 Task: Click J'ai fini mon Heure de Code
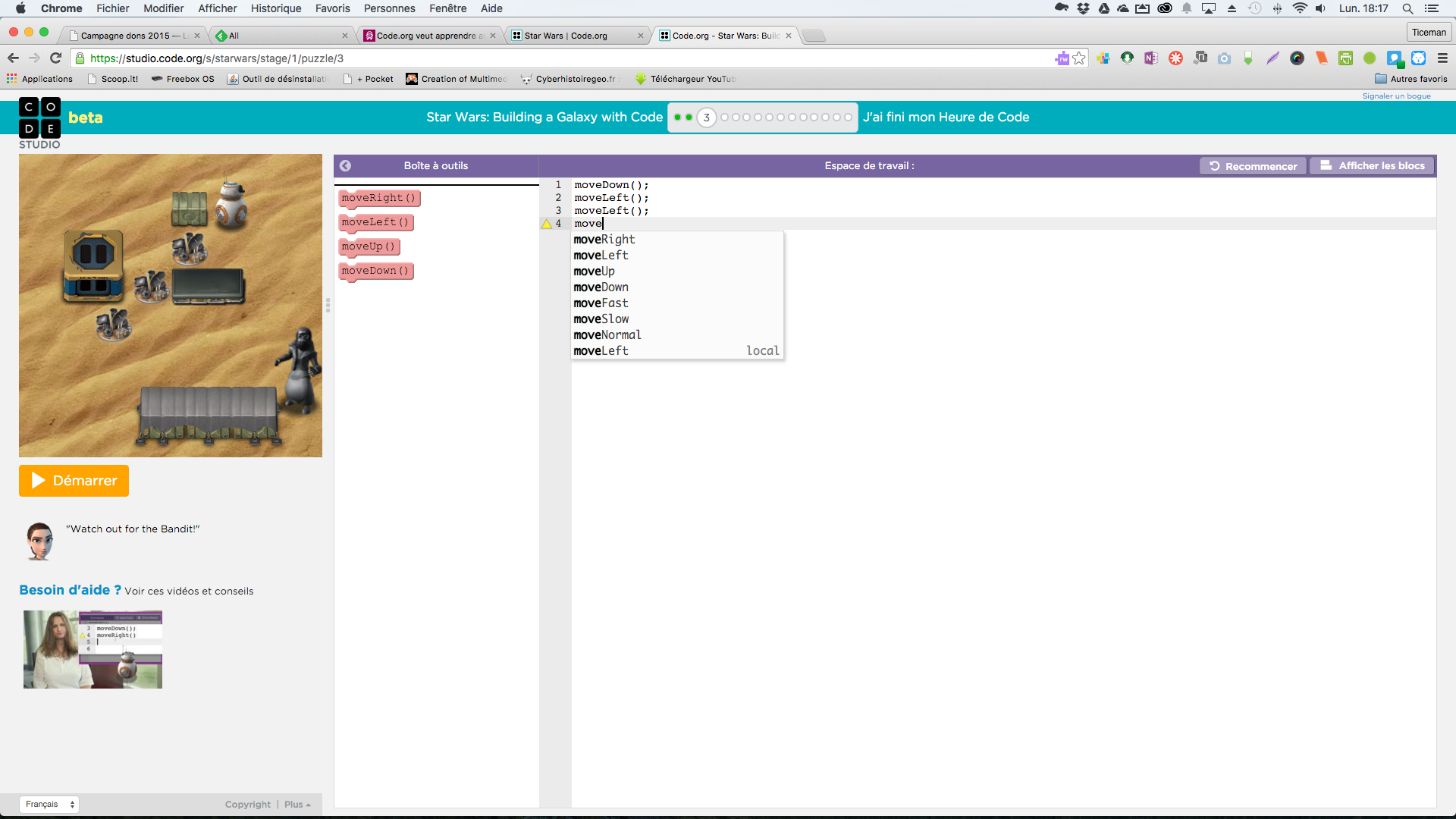pyautogui.click(x=946, y=117)
